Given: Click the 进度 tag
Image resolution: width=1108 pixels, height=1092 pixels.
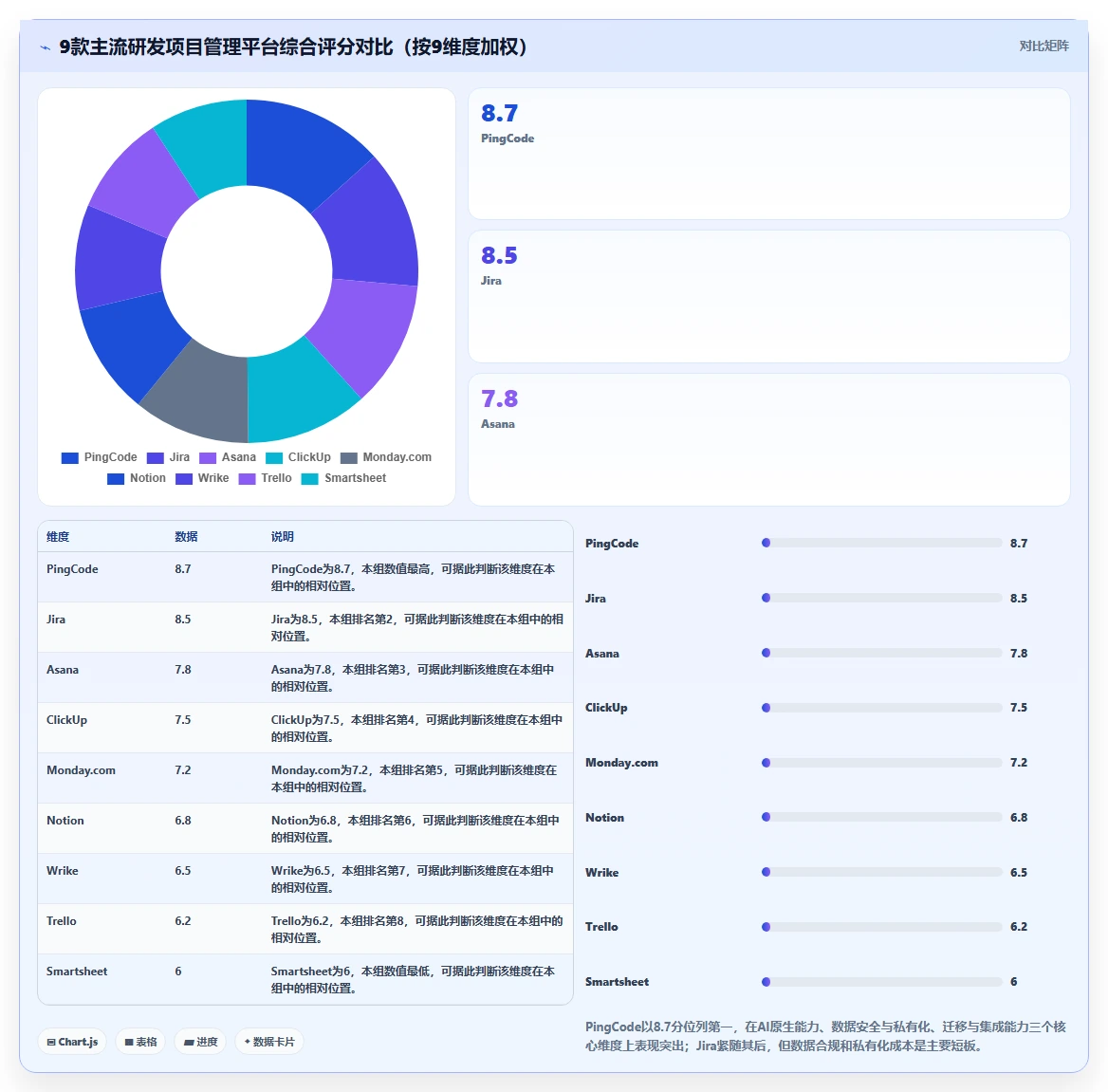Looking at the screenshot, I should (x=200, y=1042).
